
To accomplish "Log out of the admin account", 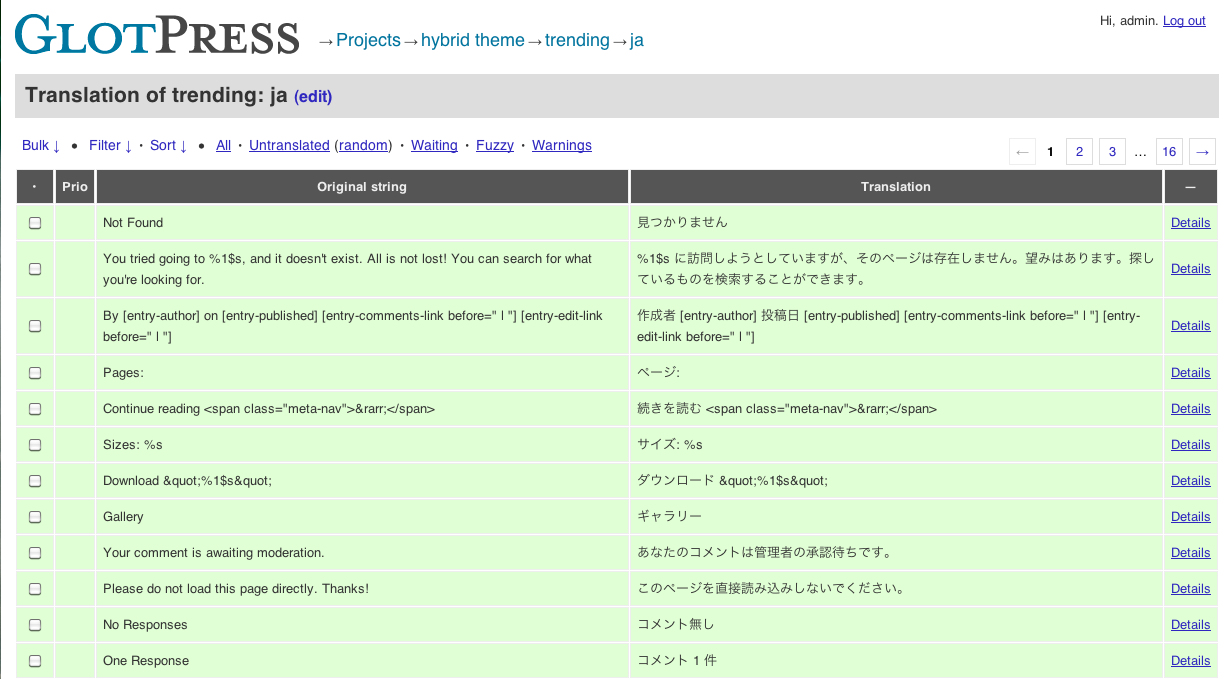I will coord(1184,21).
